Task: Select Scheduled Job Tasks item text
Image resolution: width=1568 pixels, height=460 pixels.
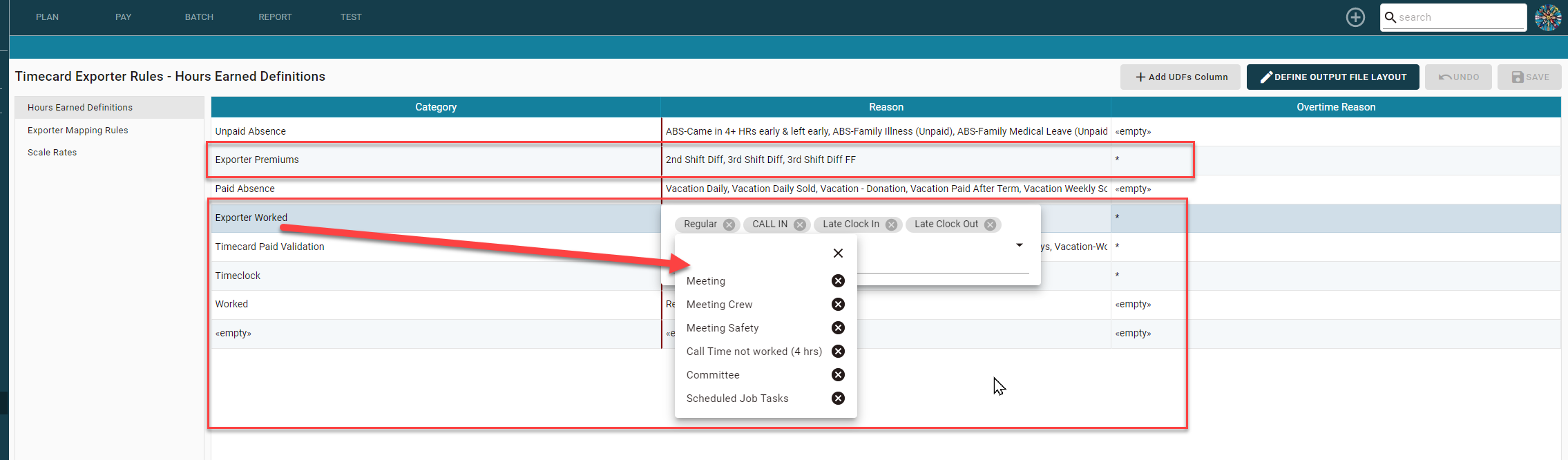Action: tap(737, 399)
